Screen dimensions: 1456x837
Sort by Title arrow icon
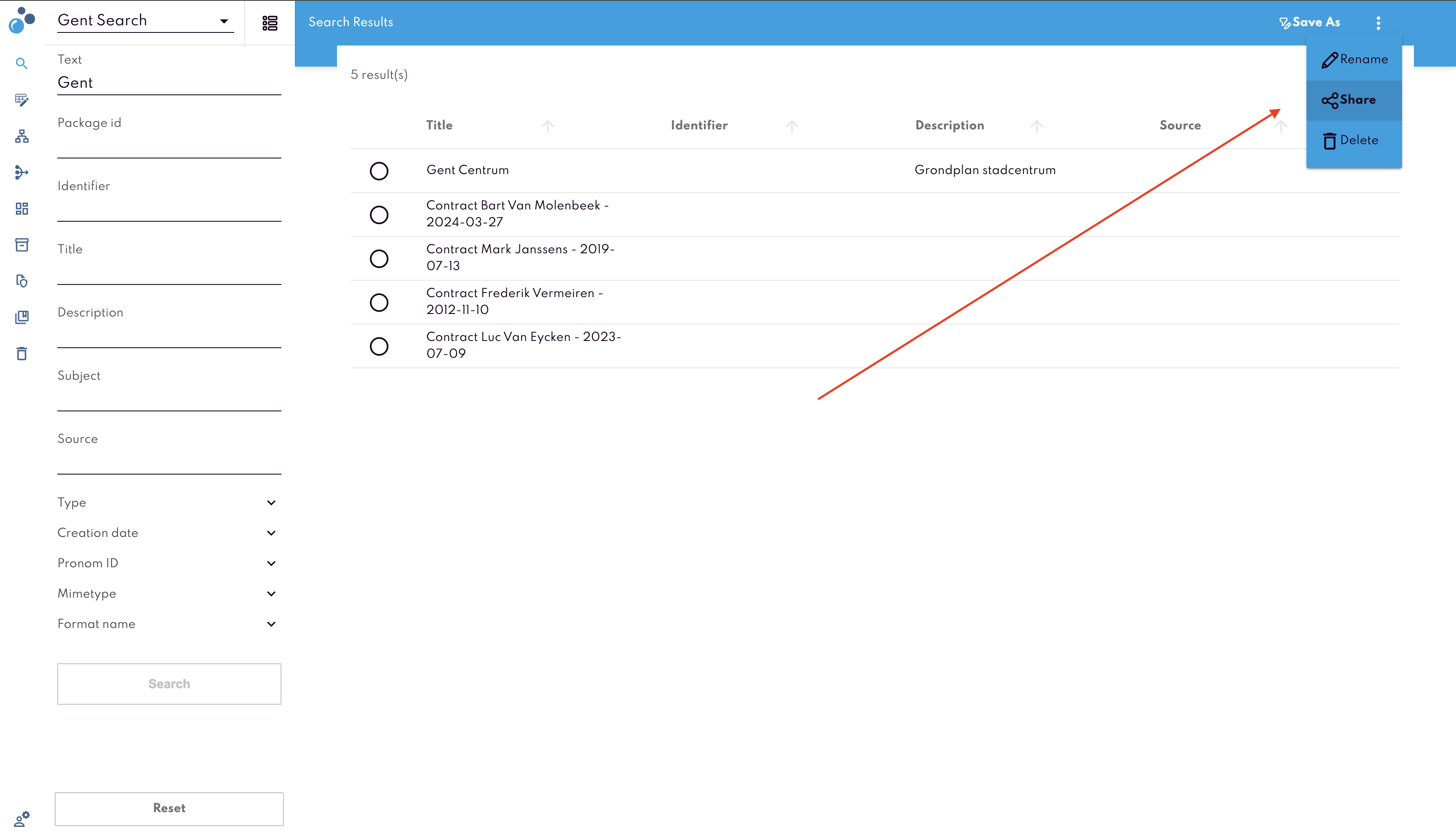(547, 126)
